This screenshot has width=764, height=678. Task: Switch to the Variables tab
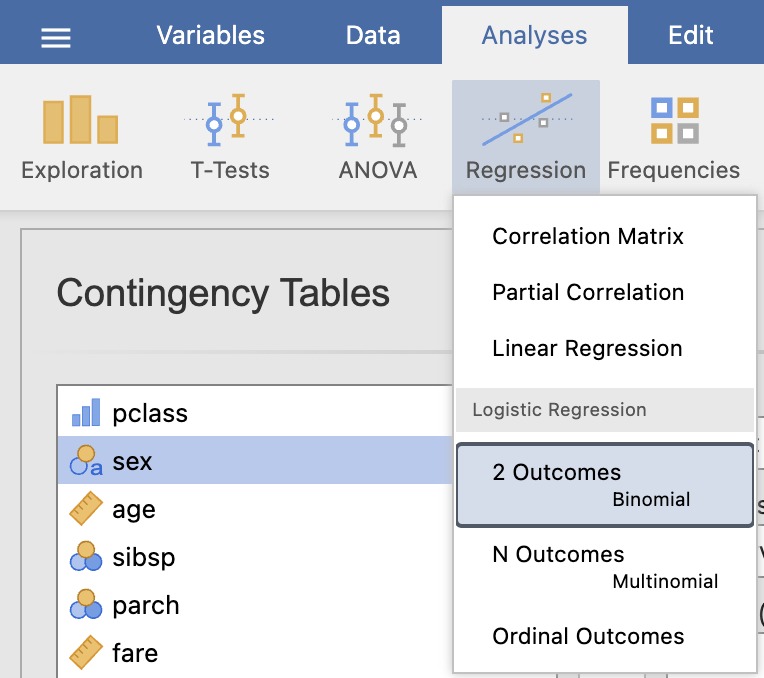coord(210,35)
